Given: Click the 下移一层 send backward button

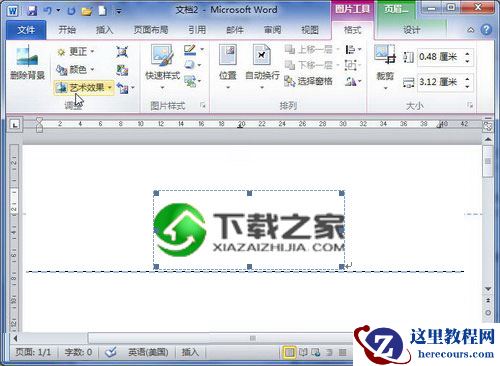Looking at the screenshot, I should click(312, 65).
